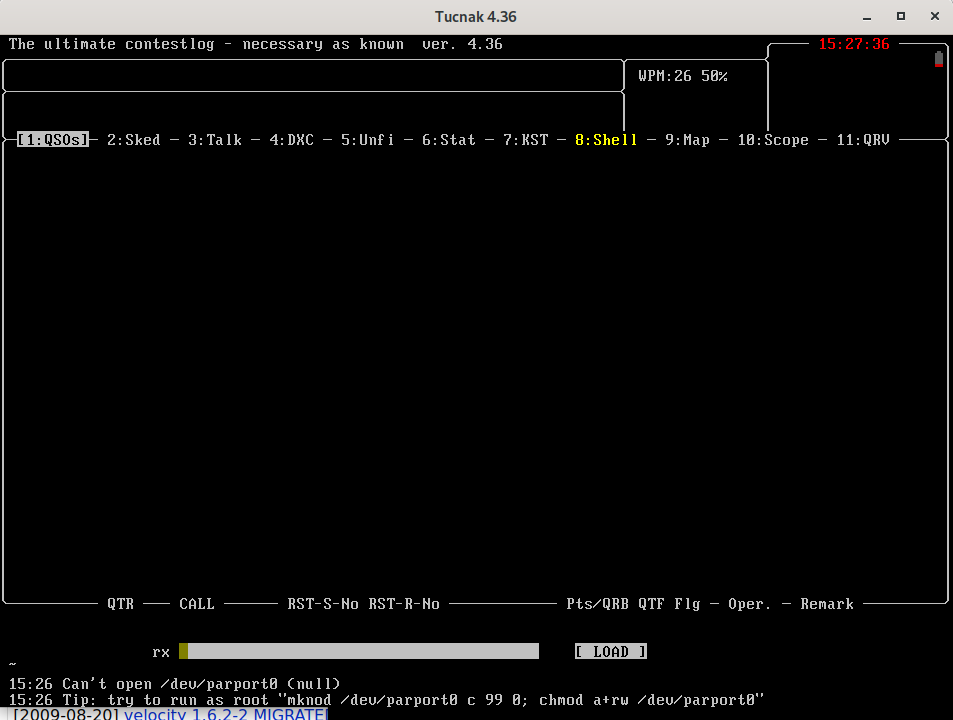This screenshot has height=720, width=953.
Task: Close the Tucnak 4.36 window
Action: (x=935, y=17)
